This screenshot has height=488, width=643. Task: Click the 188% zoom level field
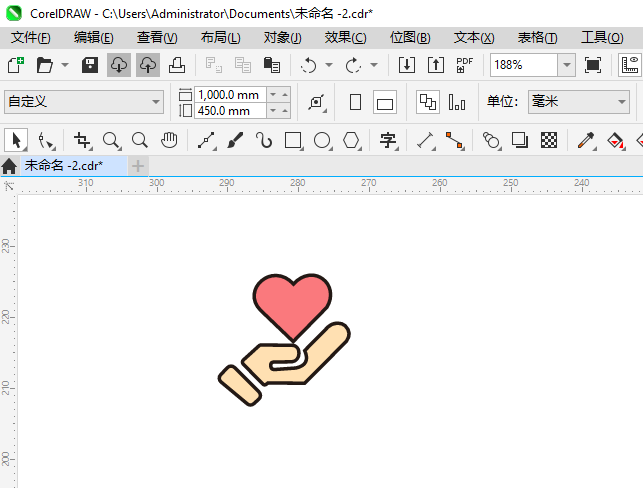click(x=524, y=65)
